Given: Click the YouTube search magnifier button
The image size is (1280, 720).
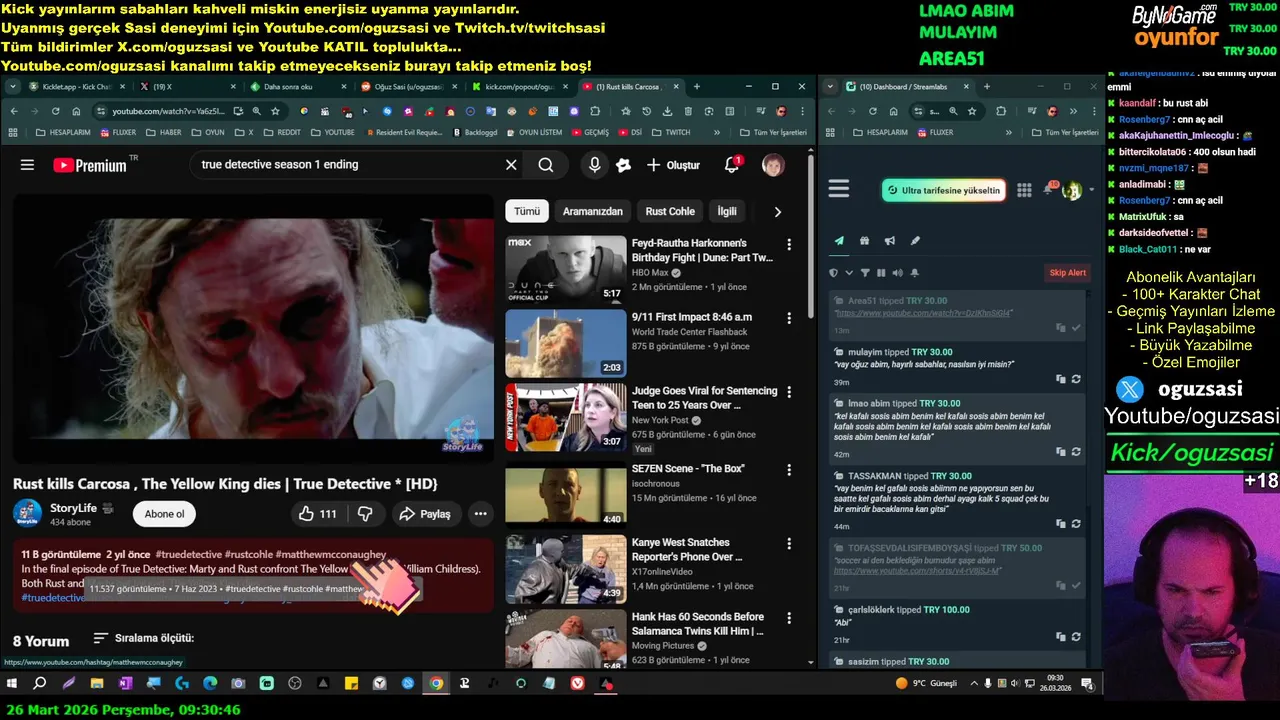Looking at the screenshot, I should point(545,165).
